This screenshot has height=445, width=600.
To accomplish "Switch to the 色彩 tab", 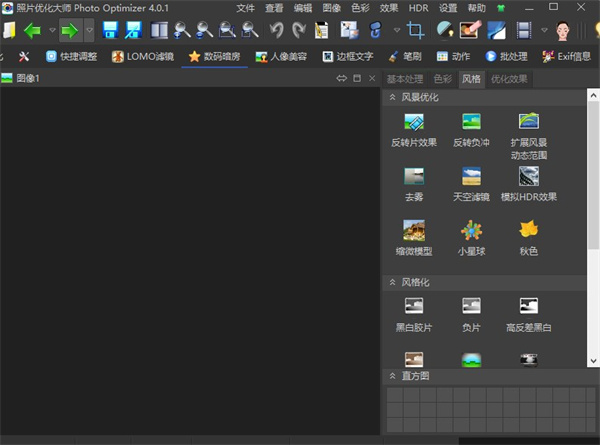I will point(443,78).
